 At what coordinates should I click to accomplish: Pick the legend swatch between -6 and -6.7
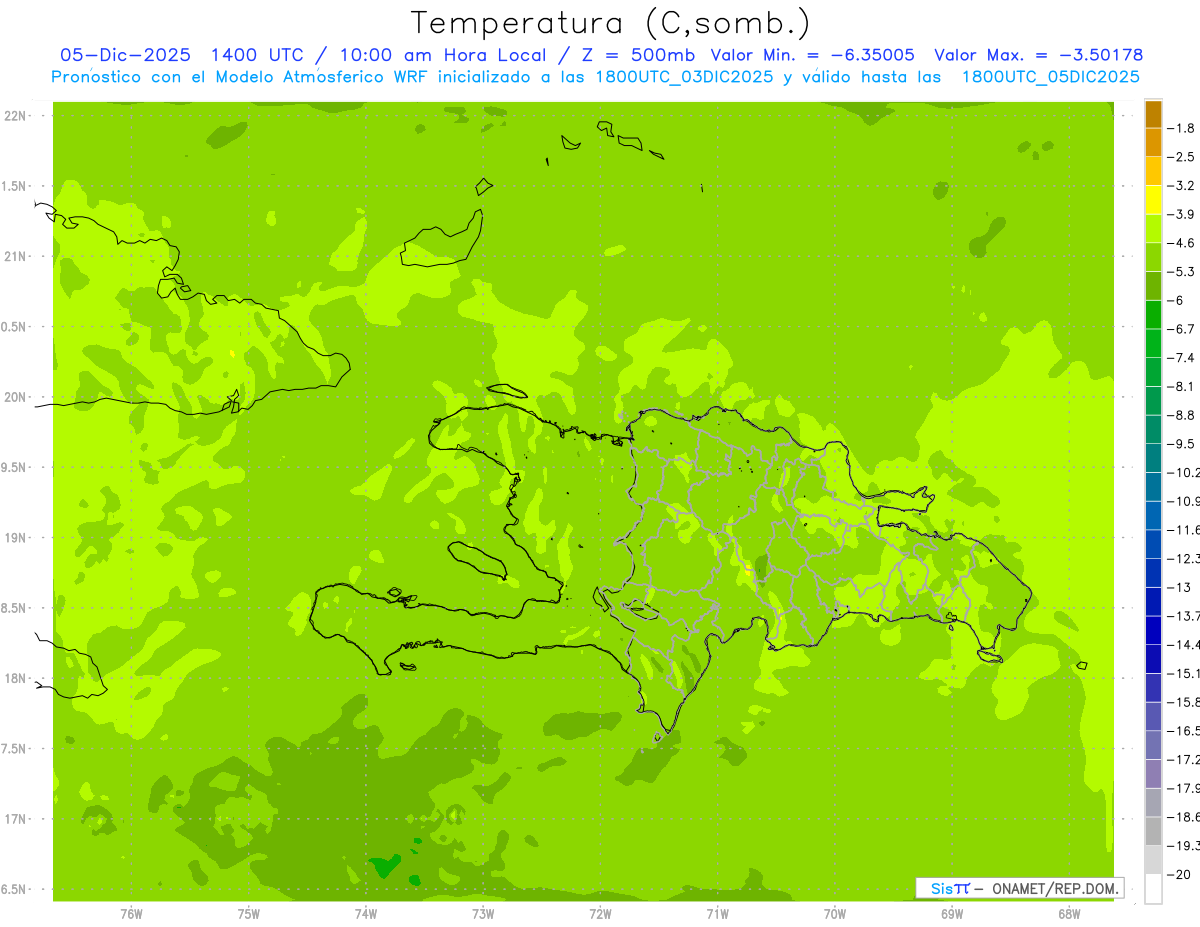[1153, 315]
